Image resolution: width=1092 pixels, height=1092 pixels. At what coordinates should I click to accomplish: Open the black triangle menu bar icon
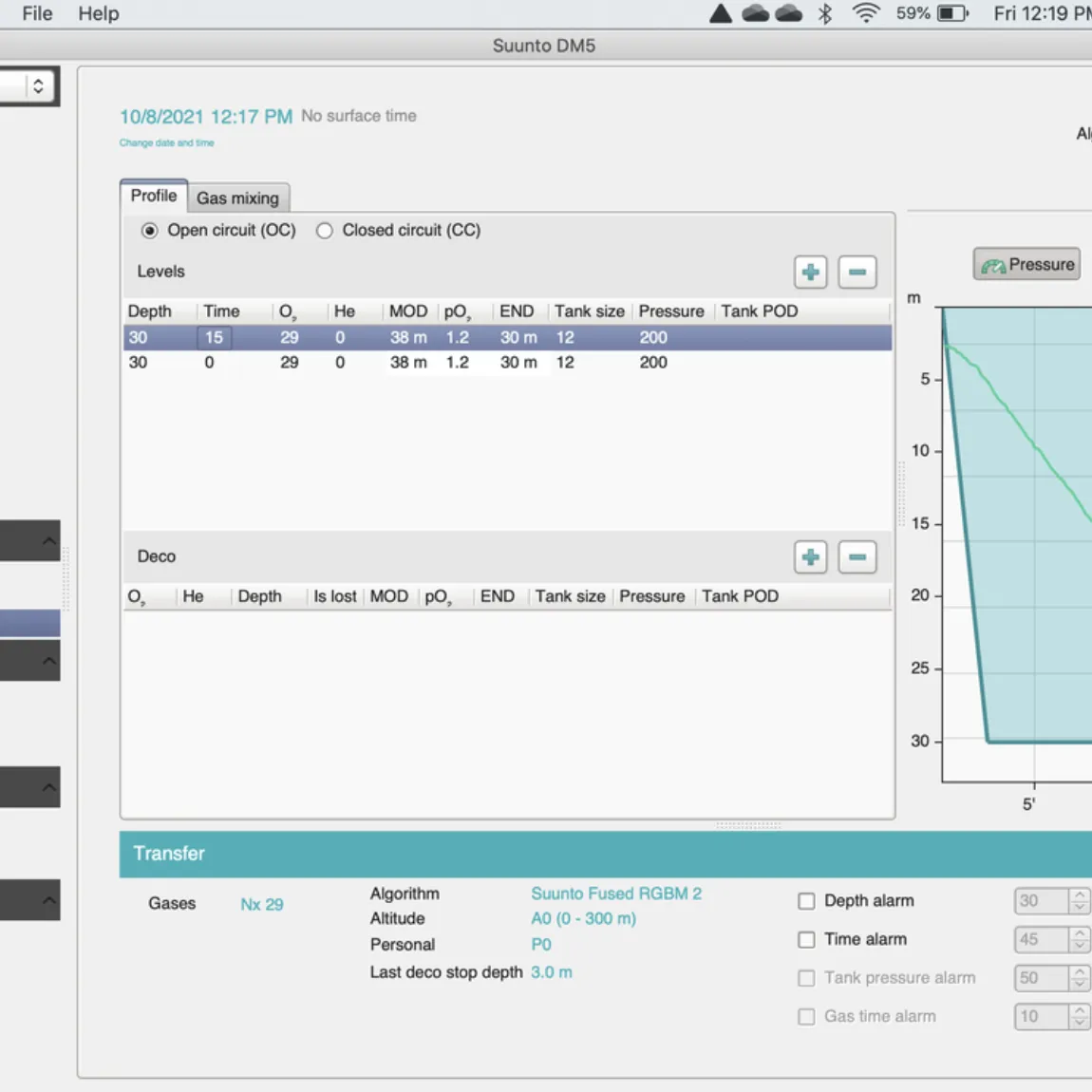721,13
